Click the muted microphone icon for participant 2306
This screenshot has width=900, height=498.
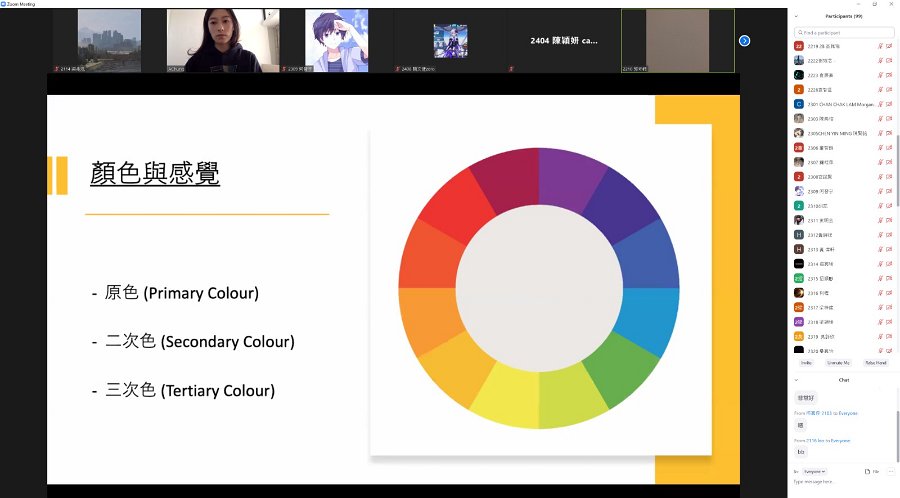(880, 147)
